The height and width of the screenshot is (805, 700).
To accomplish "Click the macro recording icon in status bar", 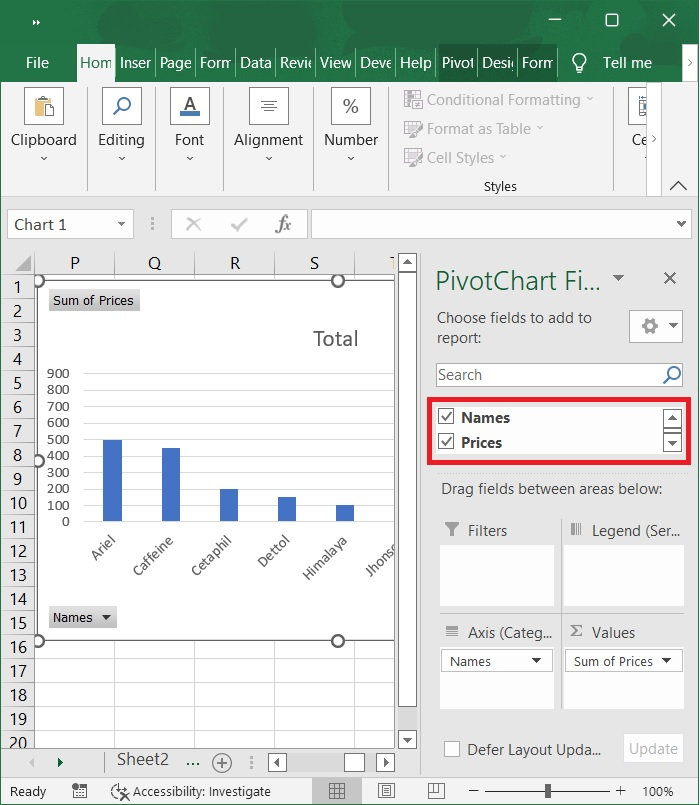I will coord(79,791).
